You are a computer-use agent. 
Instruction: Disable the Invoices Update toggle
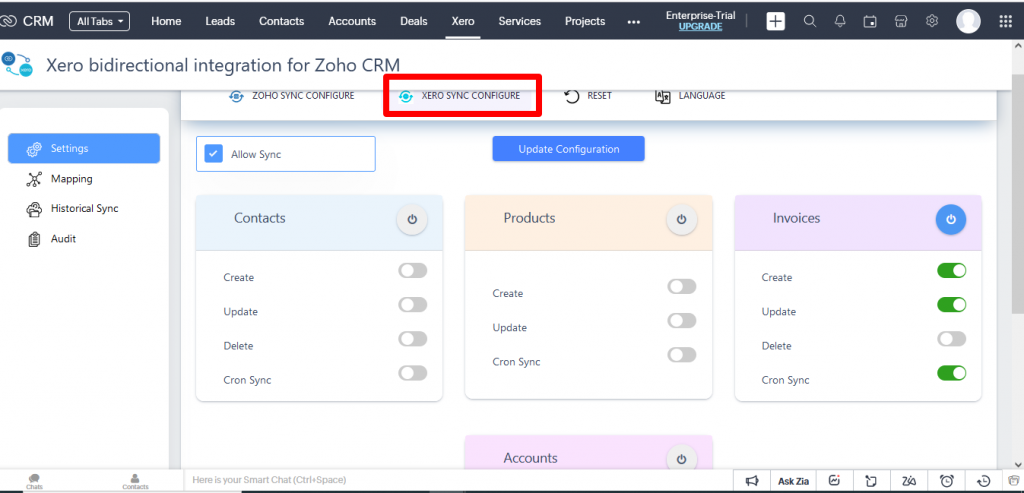952,305
